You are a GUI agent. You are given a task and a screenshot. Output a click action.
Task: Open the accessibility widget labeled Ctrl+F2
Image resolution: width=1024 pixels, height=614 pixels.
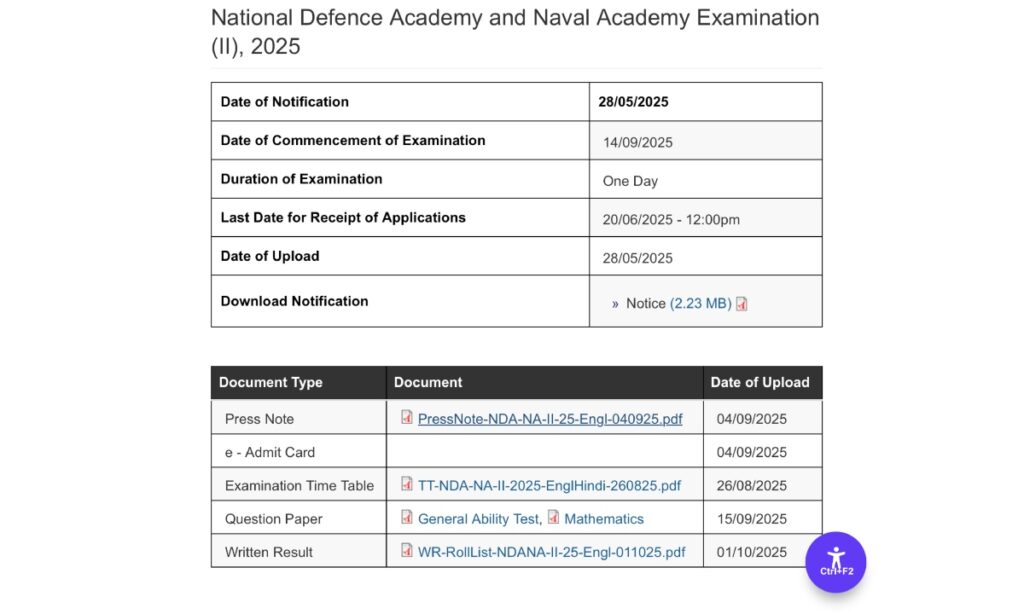[x=836, y=562]
